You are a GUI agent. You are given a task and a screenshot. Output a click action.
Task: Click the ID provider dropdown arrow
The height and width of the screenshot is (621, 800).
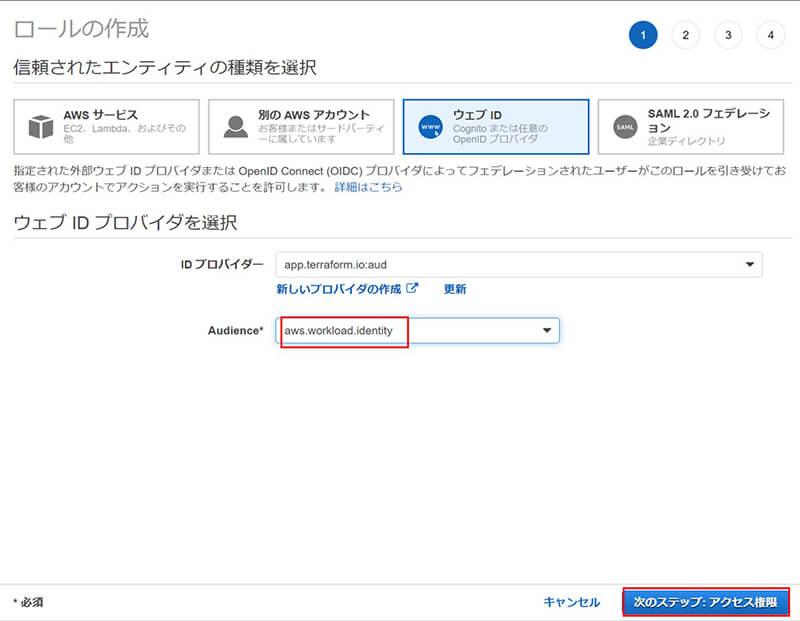click(x=749, y=264)
